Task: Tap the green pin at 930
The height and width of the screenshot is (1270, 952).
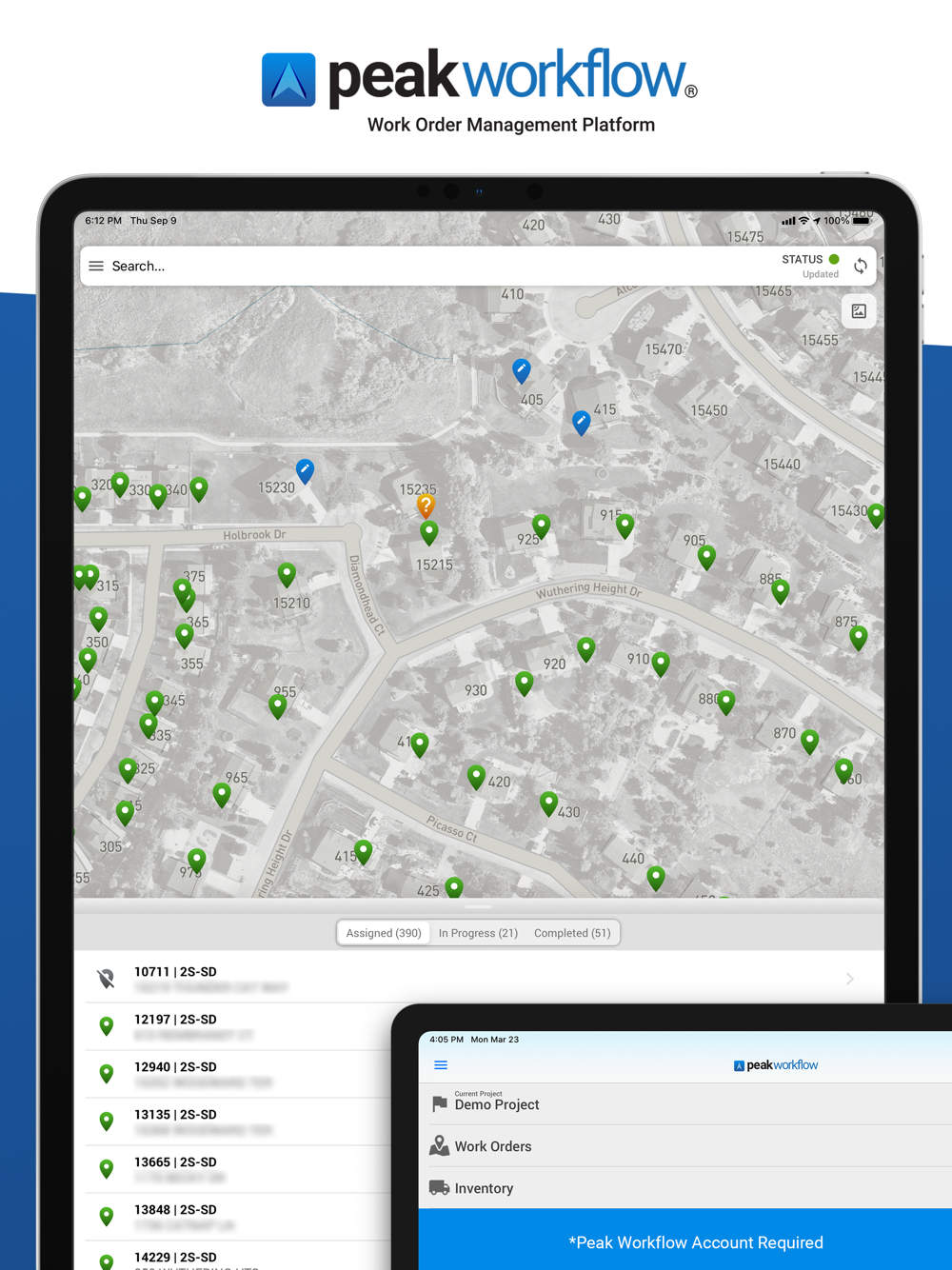Action: point(525,683)
